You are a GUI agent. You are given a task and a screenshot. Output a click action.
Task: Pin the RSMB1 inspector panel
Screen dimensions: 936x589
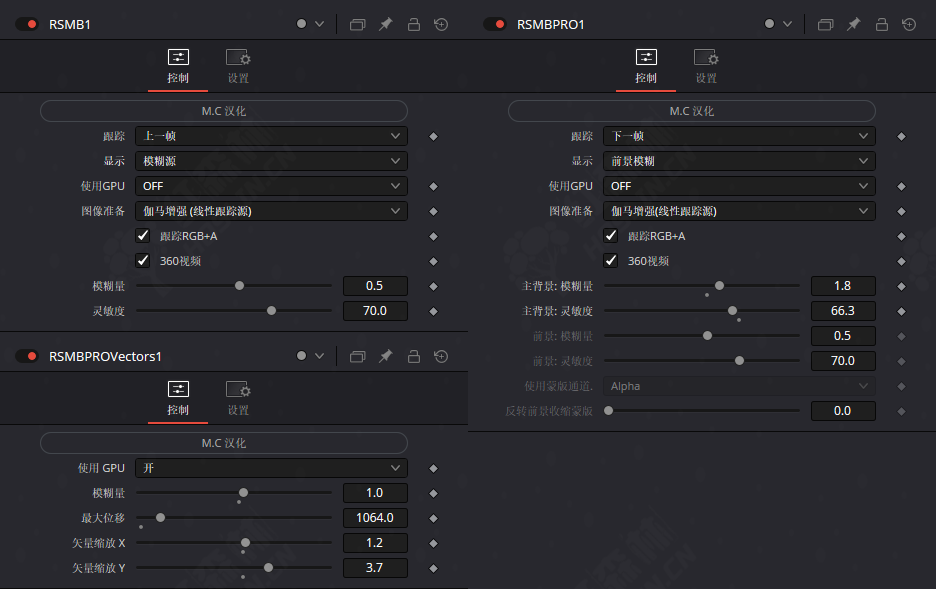[x=386, y=24]
